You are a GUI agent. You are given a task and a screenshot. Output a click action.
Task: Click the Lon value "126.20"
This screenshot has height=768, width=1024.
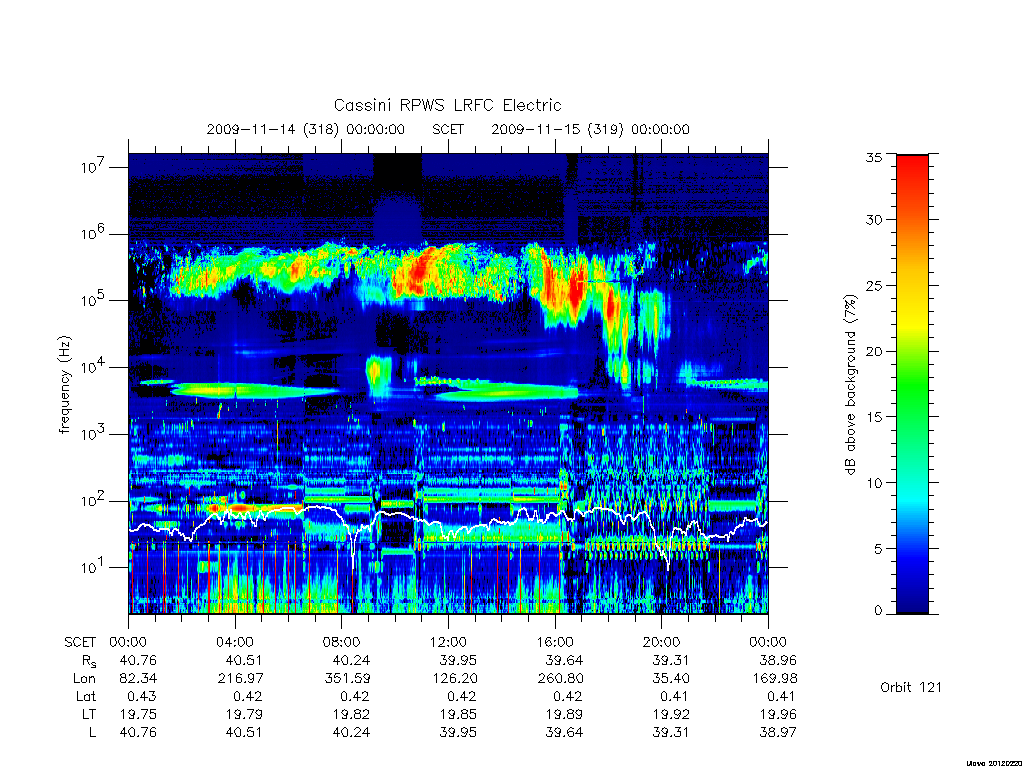tap(454, 679)
